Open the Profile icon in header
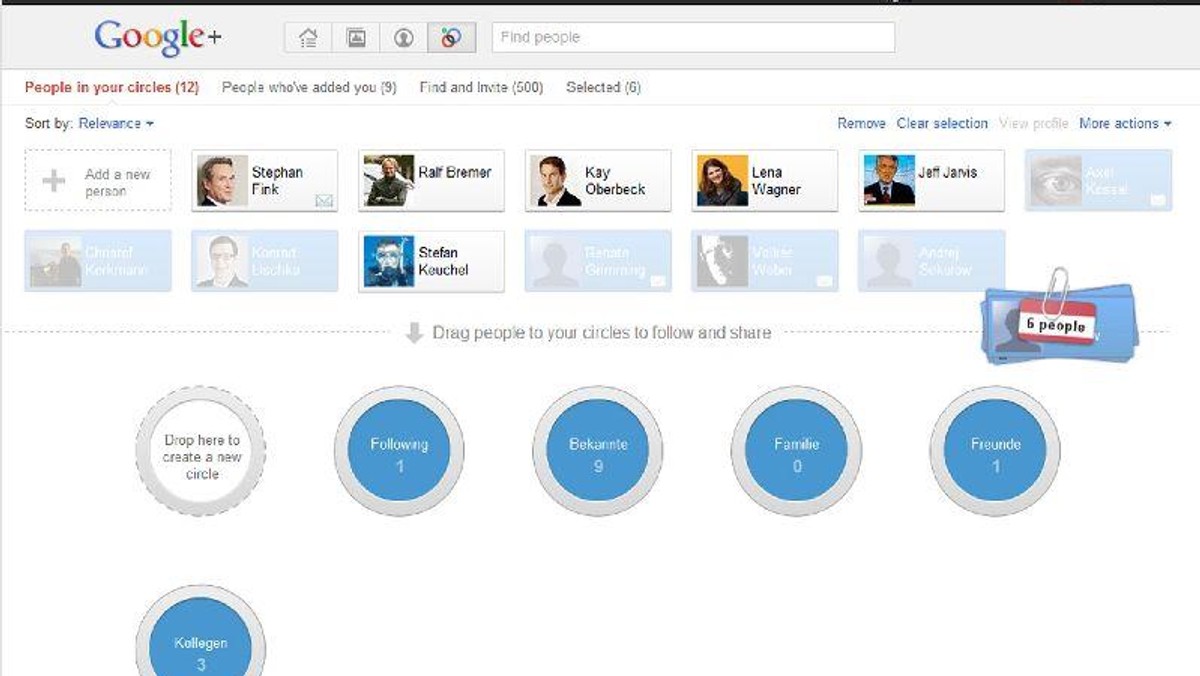 click(x=404, y=38)
